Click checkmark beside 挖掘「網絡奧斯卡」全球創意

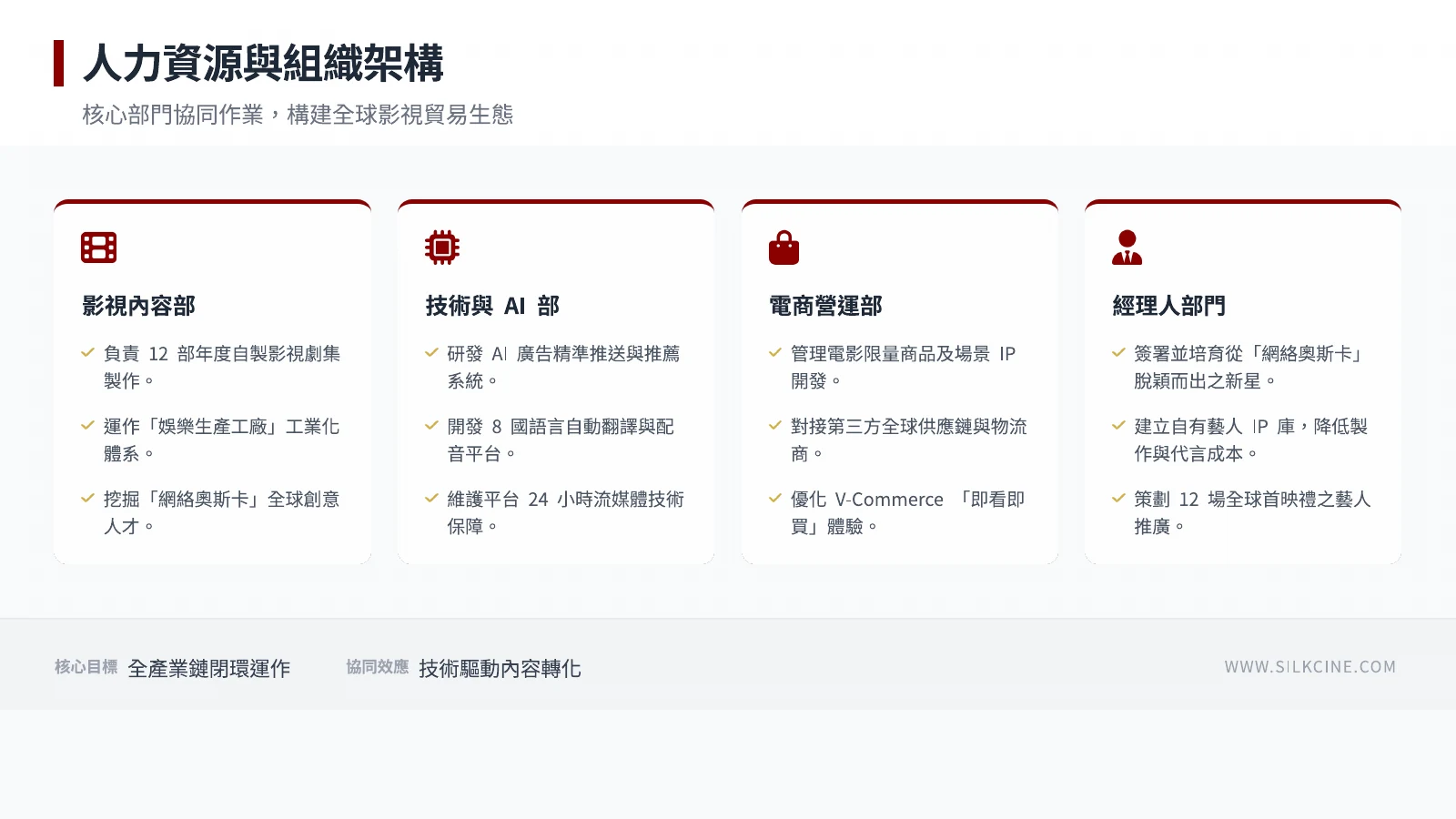tap(88, 498)
